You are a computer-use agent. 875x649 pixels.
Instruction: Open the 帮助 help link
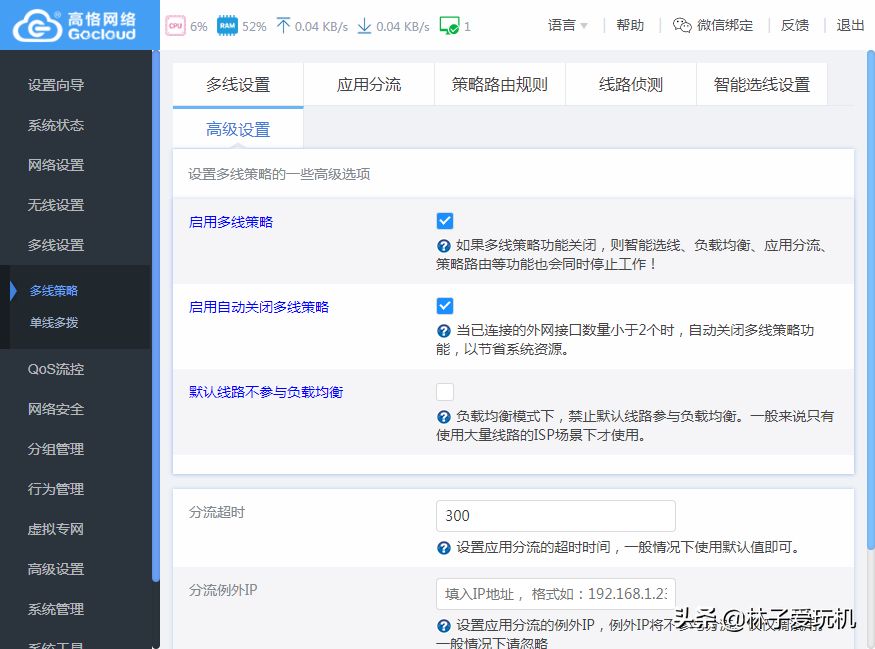(630, 26)
